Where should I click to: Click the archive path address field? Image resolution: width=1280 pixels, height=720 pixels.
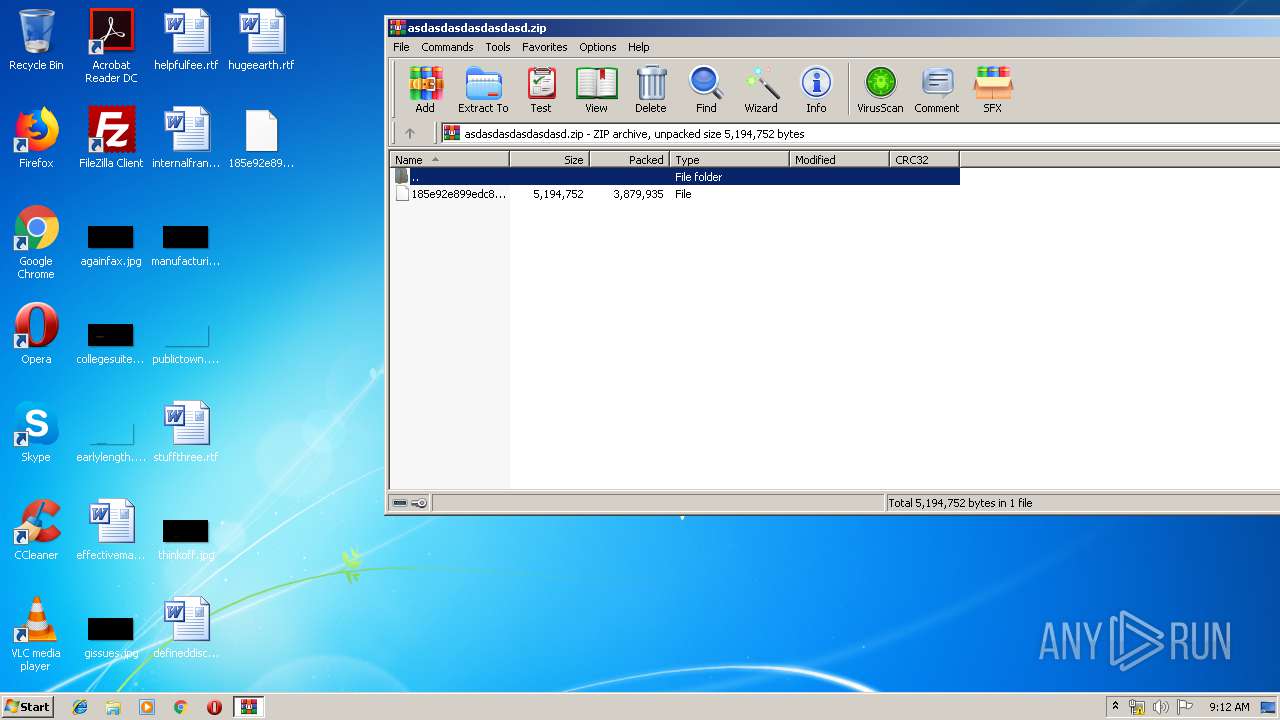[860, 133]
